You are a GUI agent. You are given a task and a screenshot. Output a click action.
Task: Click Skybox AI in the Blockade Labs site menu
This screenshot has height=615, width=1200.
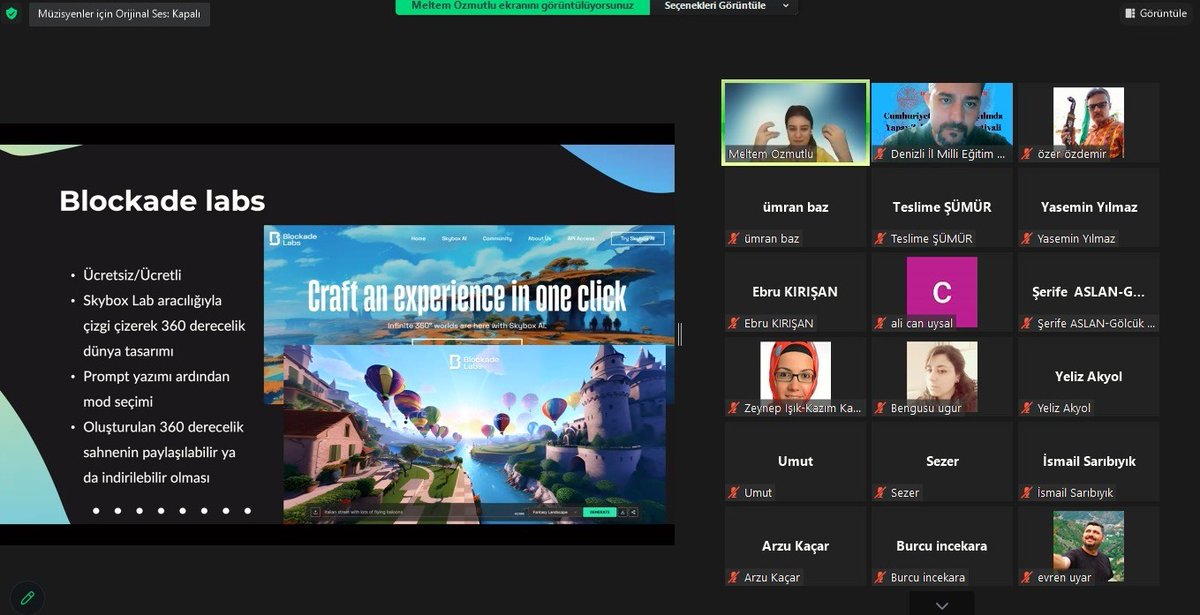coord(454,238)
